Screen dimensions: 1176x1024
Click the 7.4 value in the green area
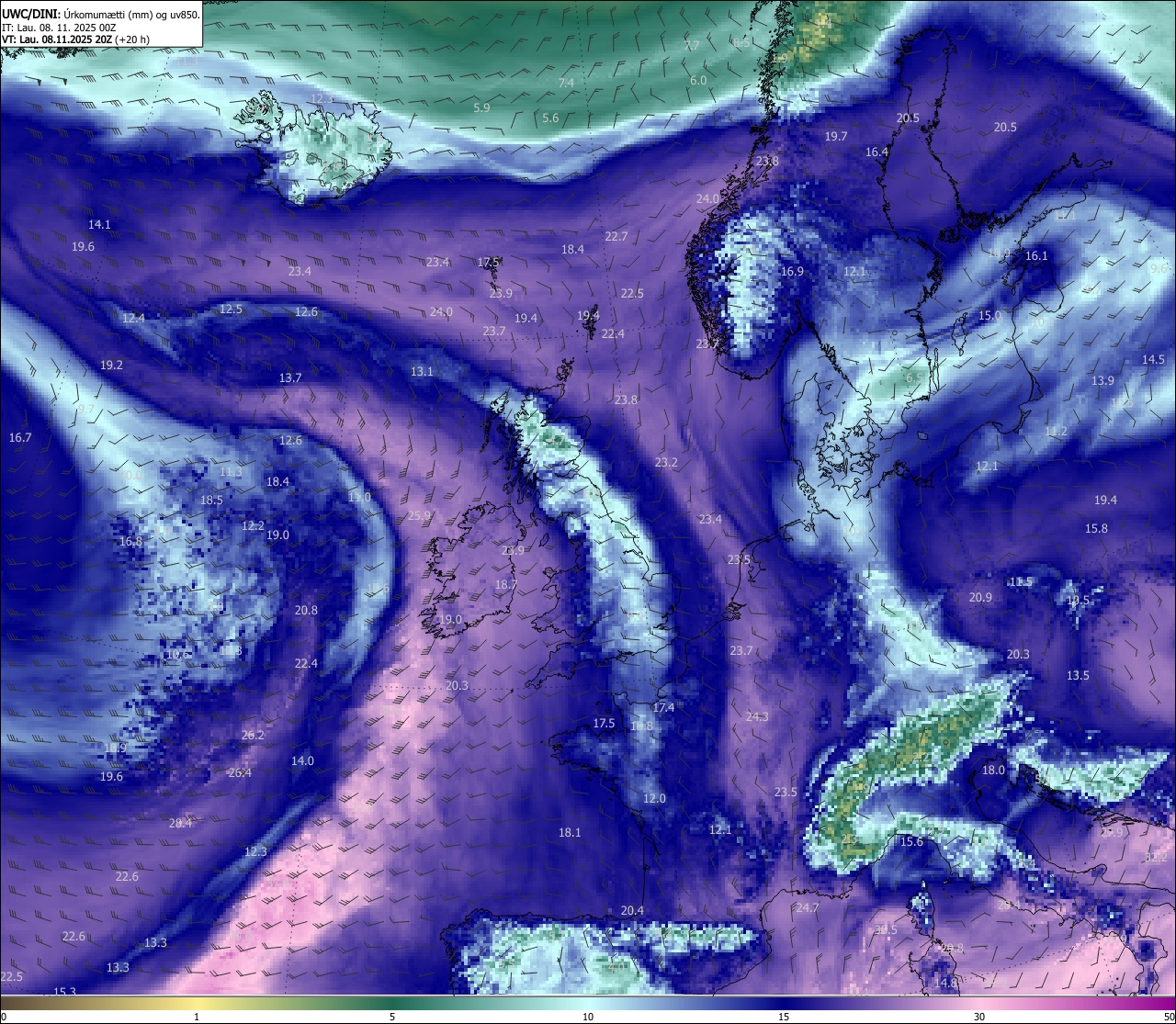(566, 83)
